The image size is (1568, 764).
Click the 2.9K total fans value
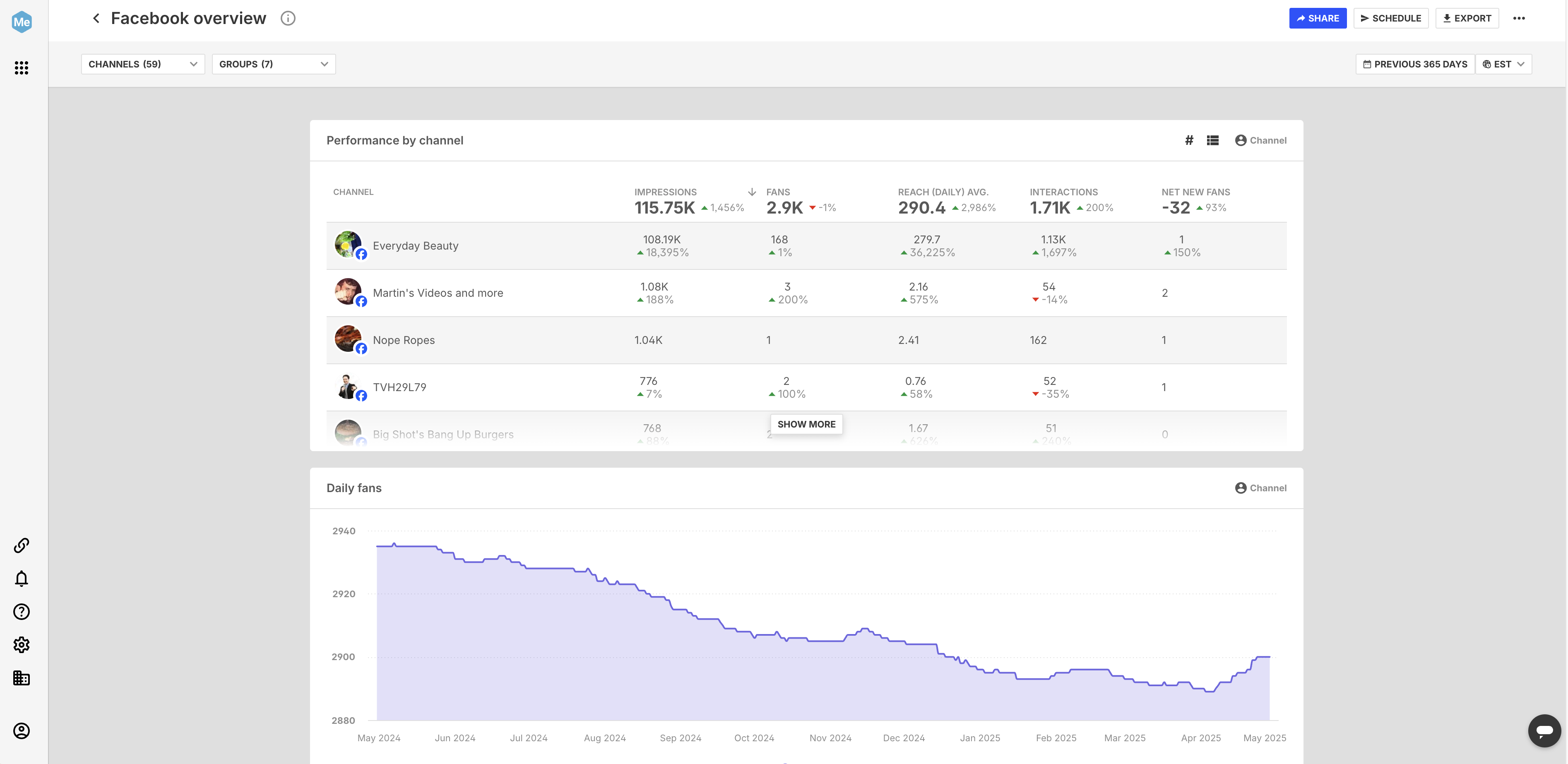coord(784,208)
